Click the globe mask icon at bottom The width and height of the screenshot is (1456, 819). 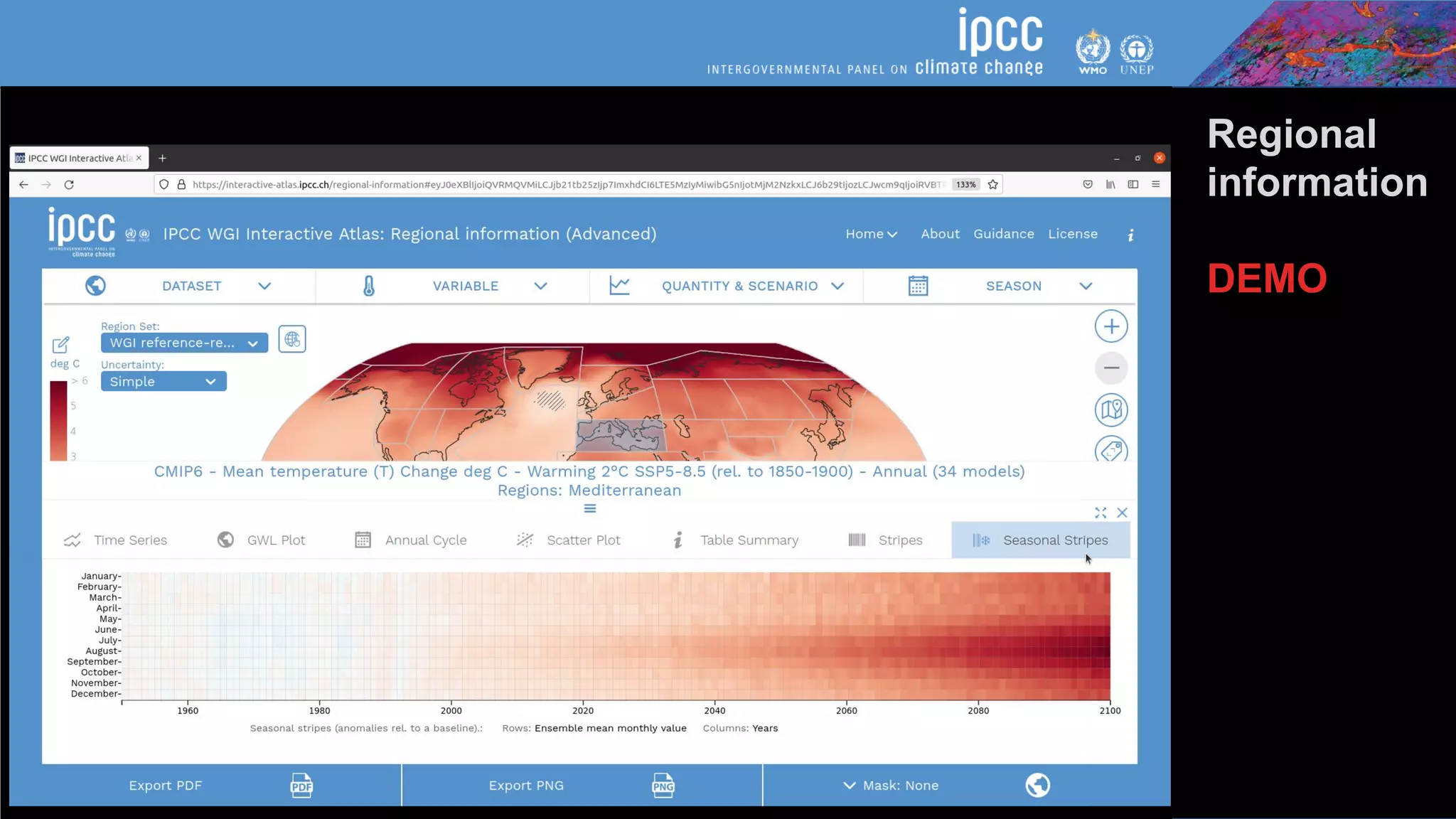pos(1038,786)
